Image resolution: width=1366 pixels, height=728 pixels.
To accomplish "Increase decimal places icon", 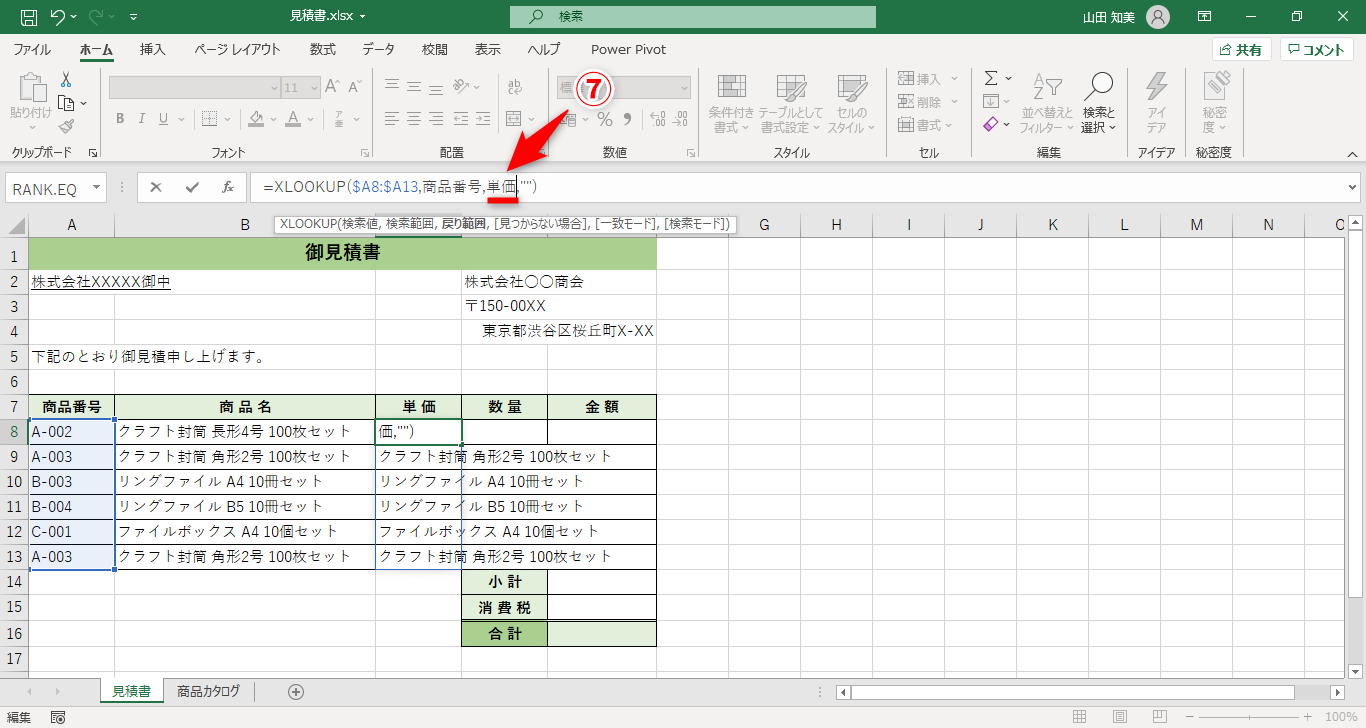I will (658, 119).
